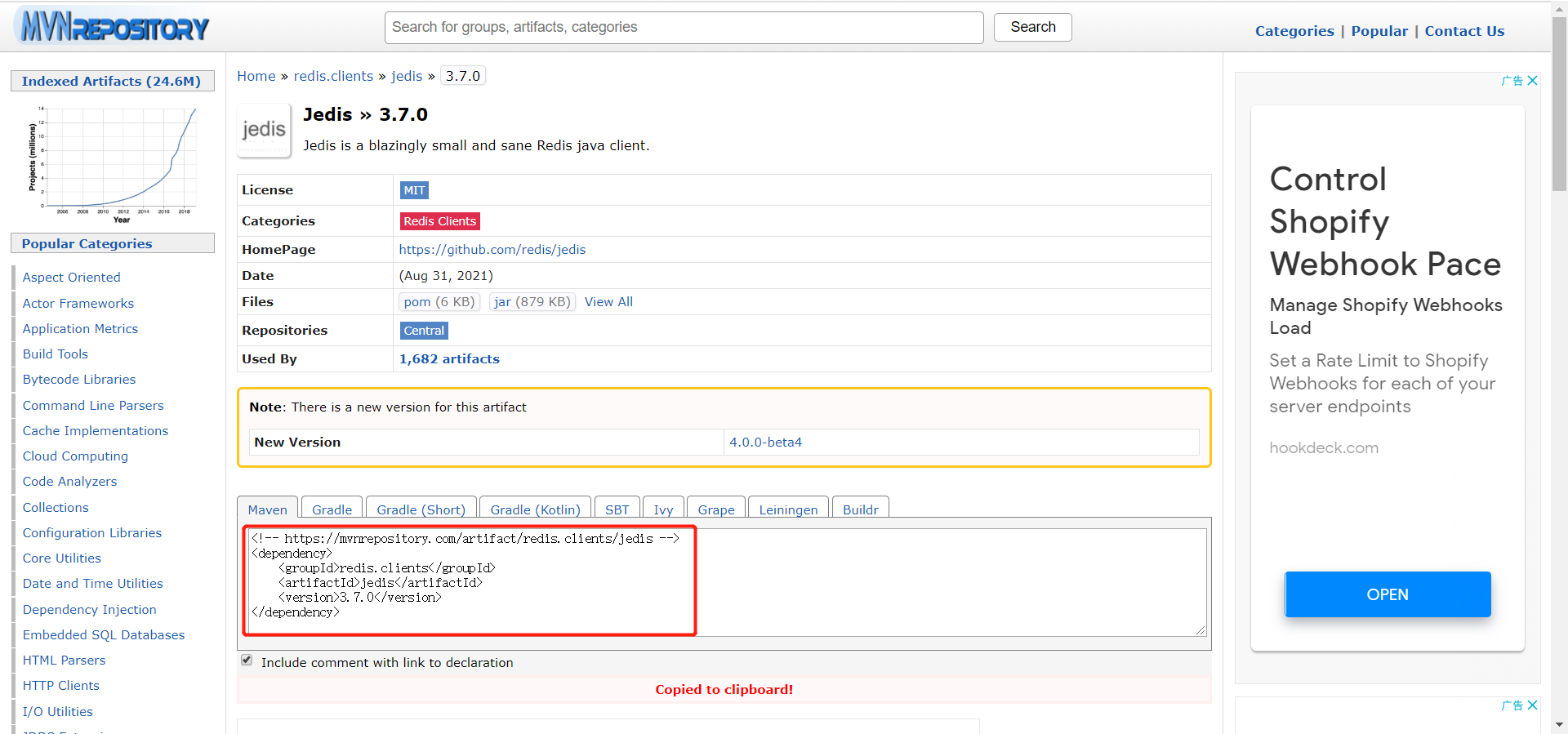Close the lower advertisement with X icon
Image resolution: width=1568 pixels, height=734 pixels.
[x=1532, y=705]
